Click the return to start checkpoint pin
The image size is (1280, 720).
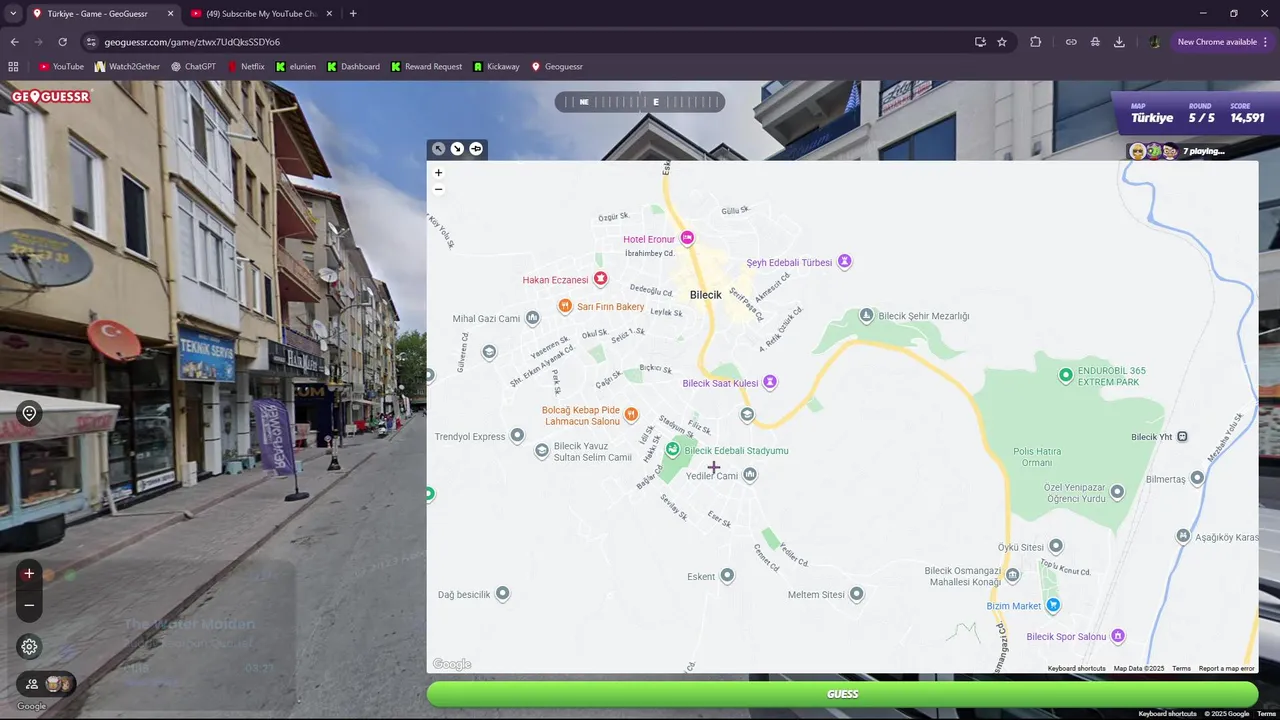pyautogui.click(x=29, y=414)
